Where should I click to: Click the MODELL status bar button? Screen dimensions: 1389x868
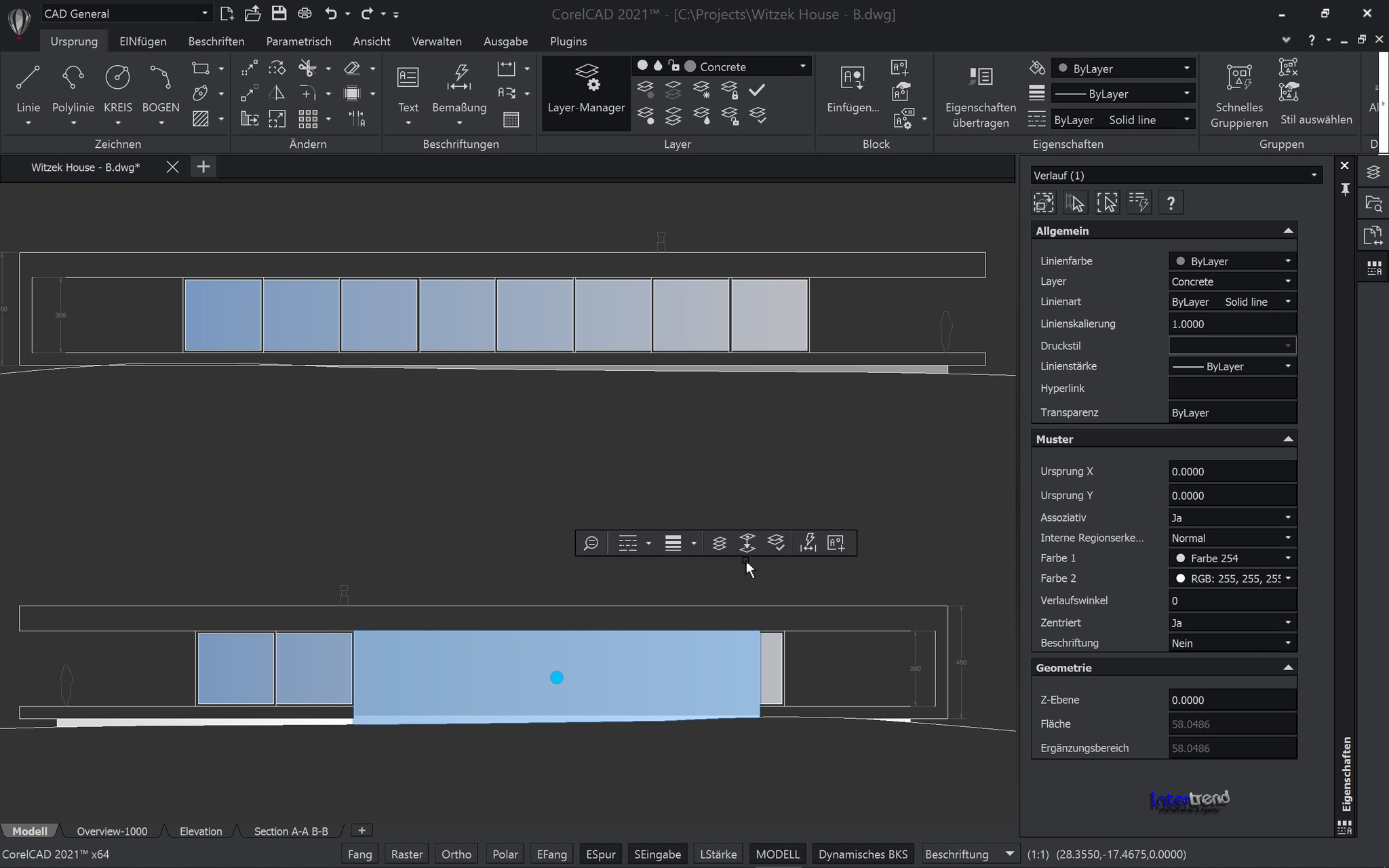[x=777, y=854]
